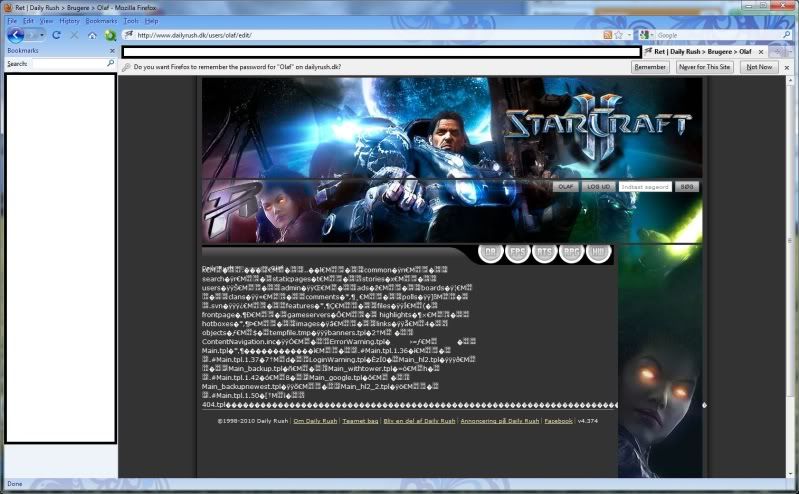Select the FPS round category button
799x494 pixels.
517,252
